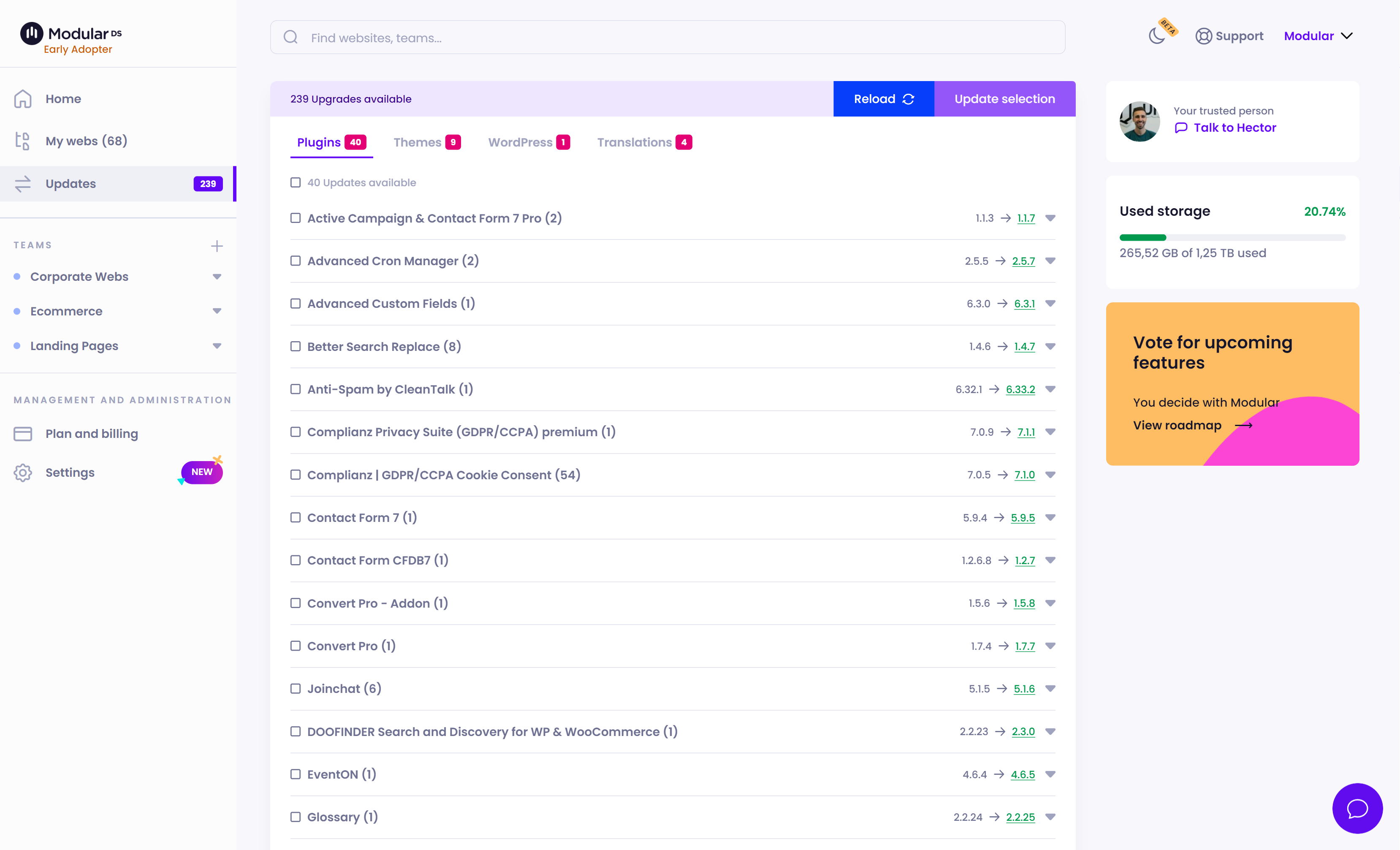Click the Landing Pages team bullet dot
Viewport: 1400px width, 850px height.
[17, 345]
